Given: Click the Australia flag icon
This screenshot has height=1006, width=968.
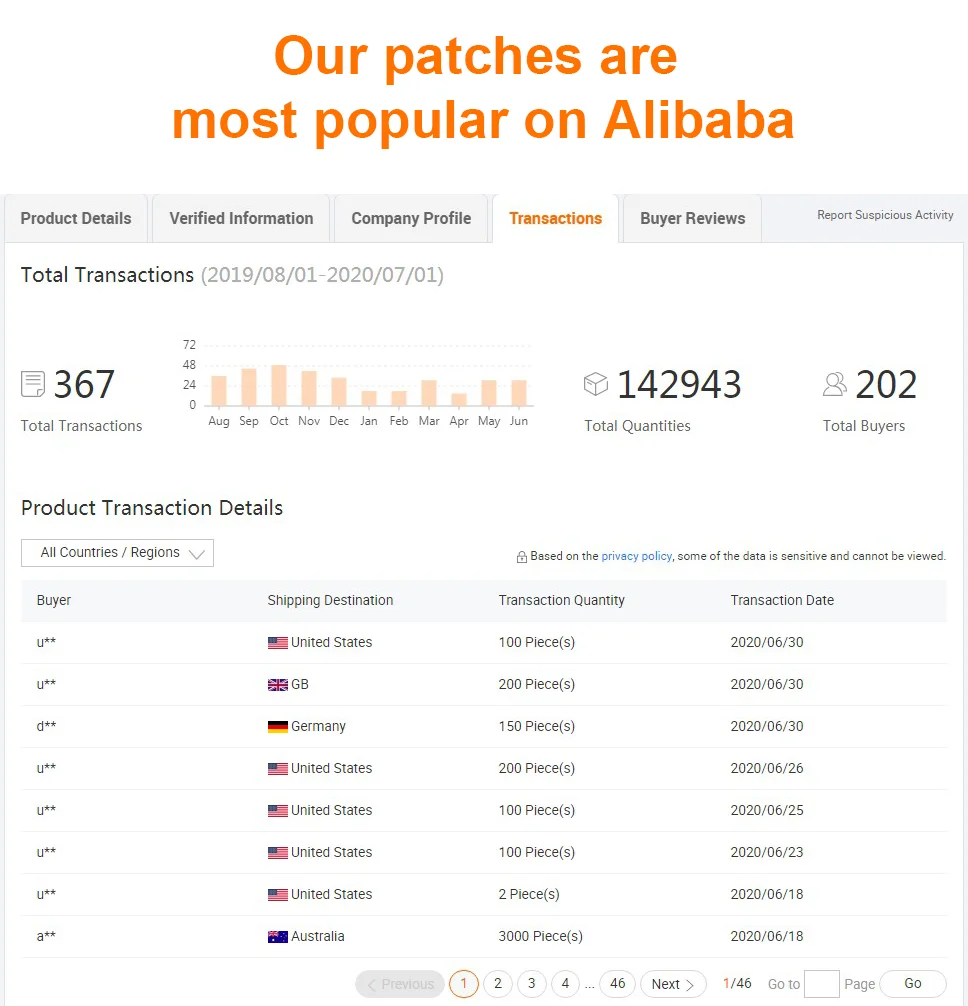Looking at the screenshot, I should pos(278,937).
